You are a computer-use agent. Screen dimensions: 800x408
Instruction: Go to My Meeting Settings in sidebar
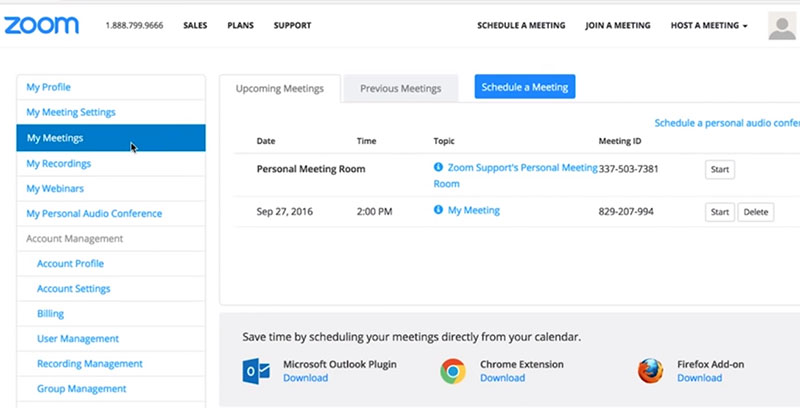coord(71,112)
